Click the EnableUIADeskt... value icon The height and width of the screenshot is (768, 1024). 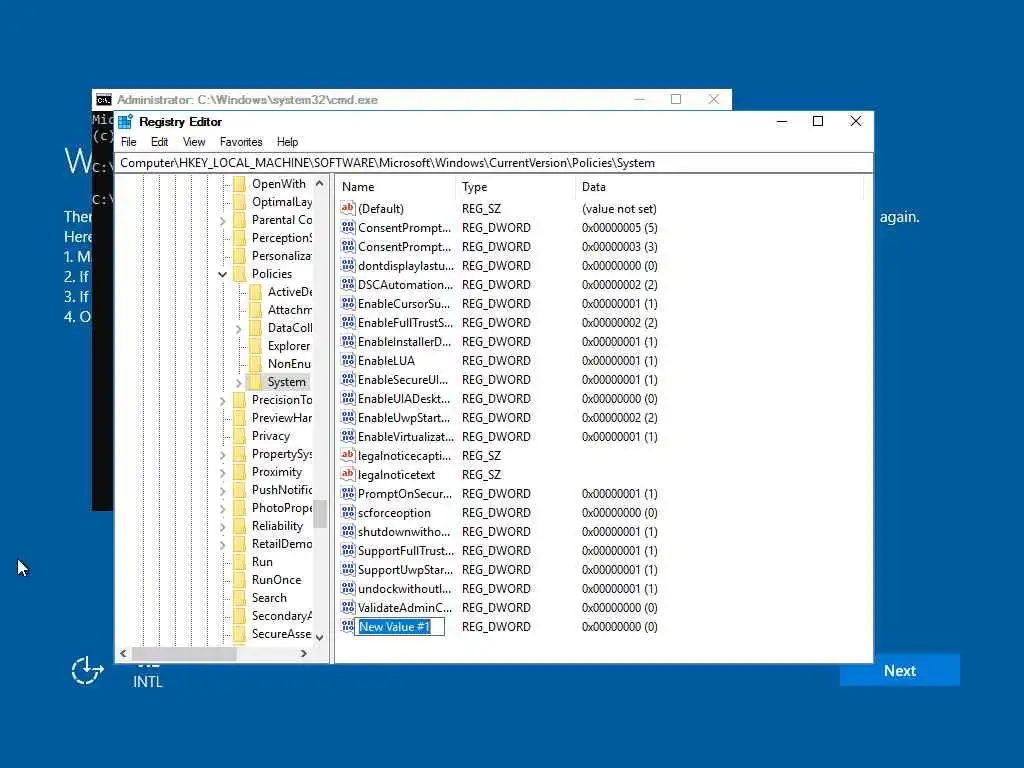pyautogui.click(x=347, y=398)
